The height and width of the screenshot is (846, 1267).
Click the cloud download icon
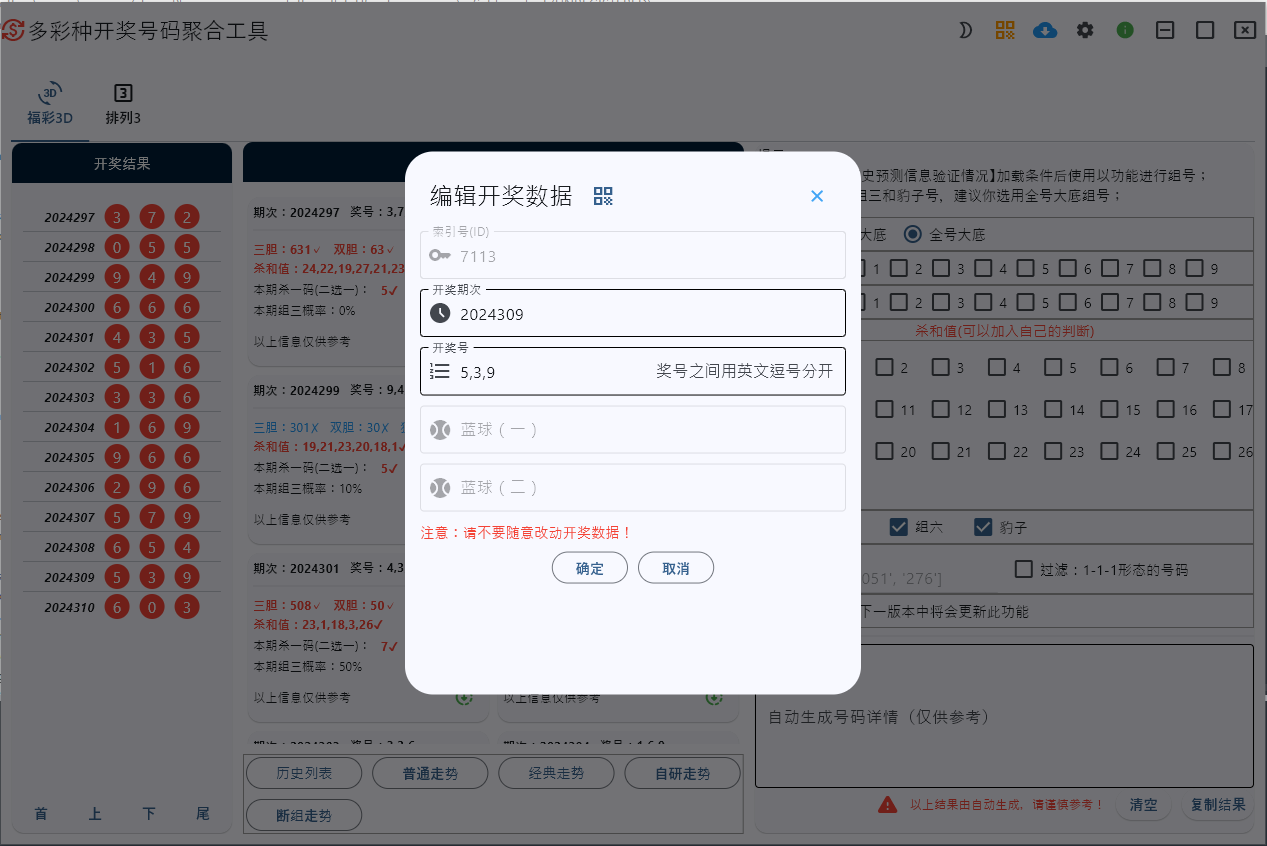coord(1045,30)
